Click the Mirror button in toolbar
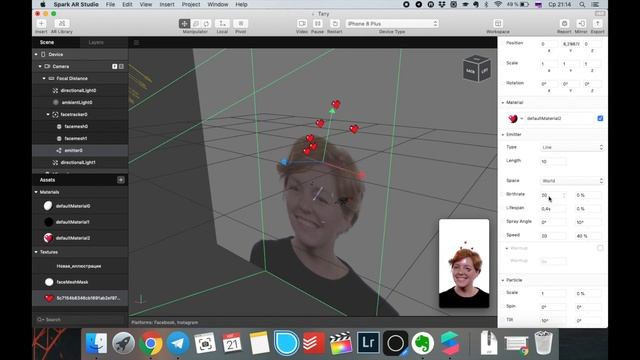The width and height of the screenshot is (640, 360). click(581, 23)
